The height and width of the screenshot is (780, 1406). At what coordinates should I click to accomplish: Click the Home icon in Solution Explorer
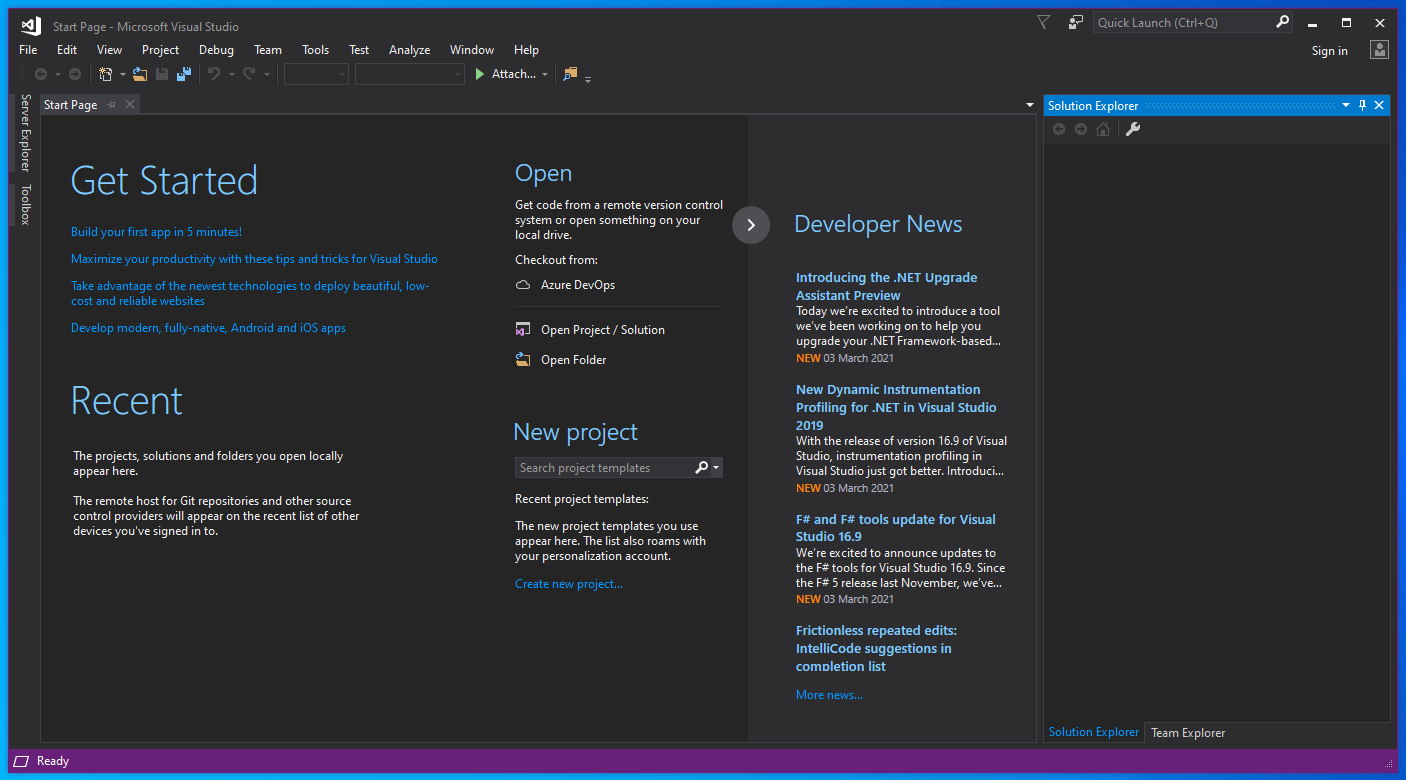1103,128
